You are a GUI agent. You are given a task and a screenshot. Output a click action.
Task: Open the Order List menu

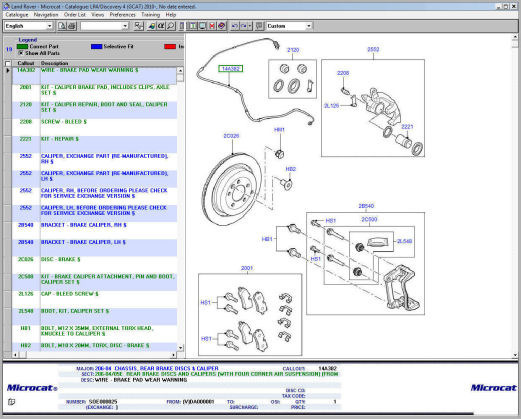coord(75,15)
